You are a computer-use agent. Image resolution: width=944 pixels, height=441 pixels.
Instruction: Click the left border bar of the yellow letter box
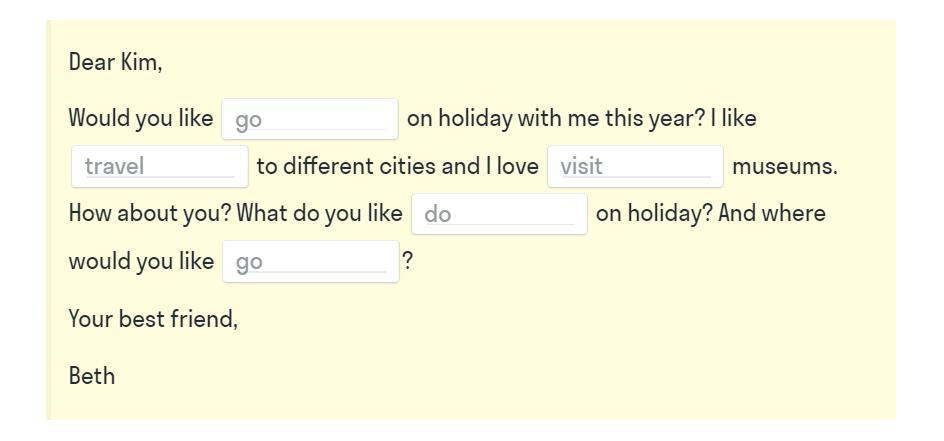pyautogui.click(x=47, y=220)
